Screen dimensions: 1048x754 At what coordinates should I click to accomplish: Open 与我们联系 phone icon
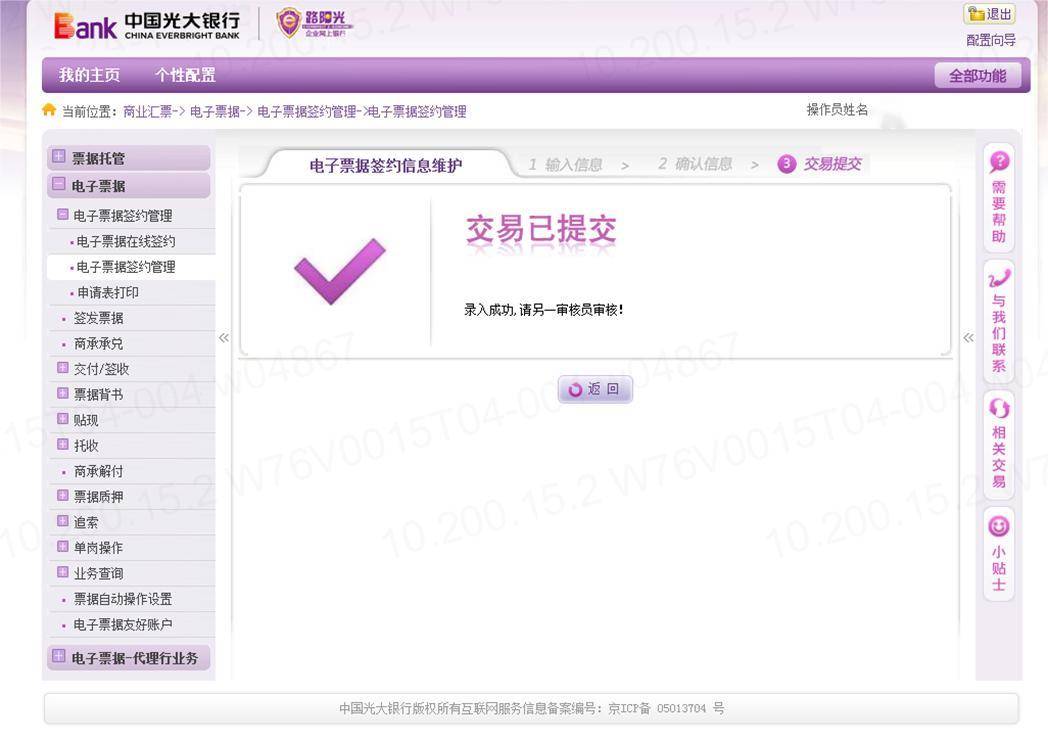(999, 277)
